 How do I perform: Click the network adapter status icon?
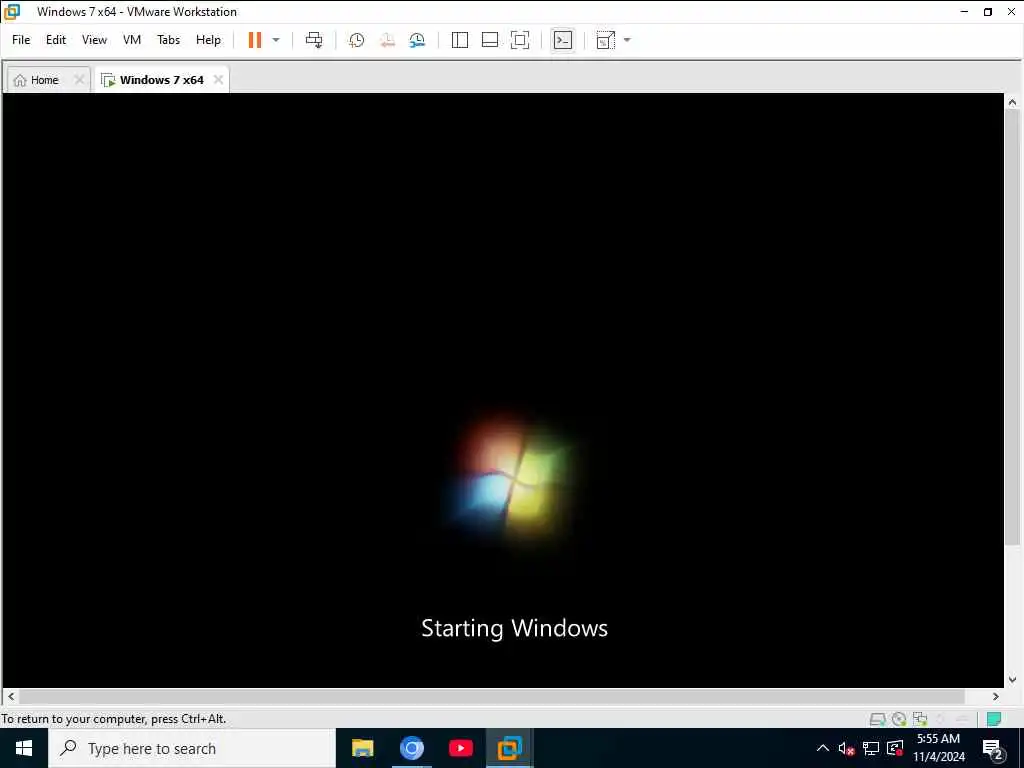920,719
